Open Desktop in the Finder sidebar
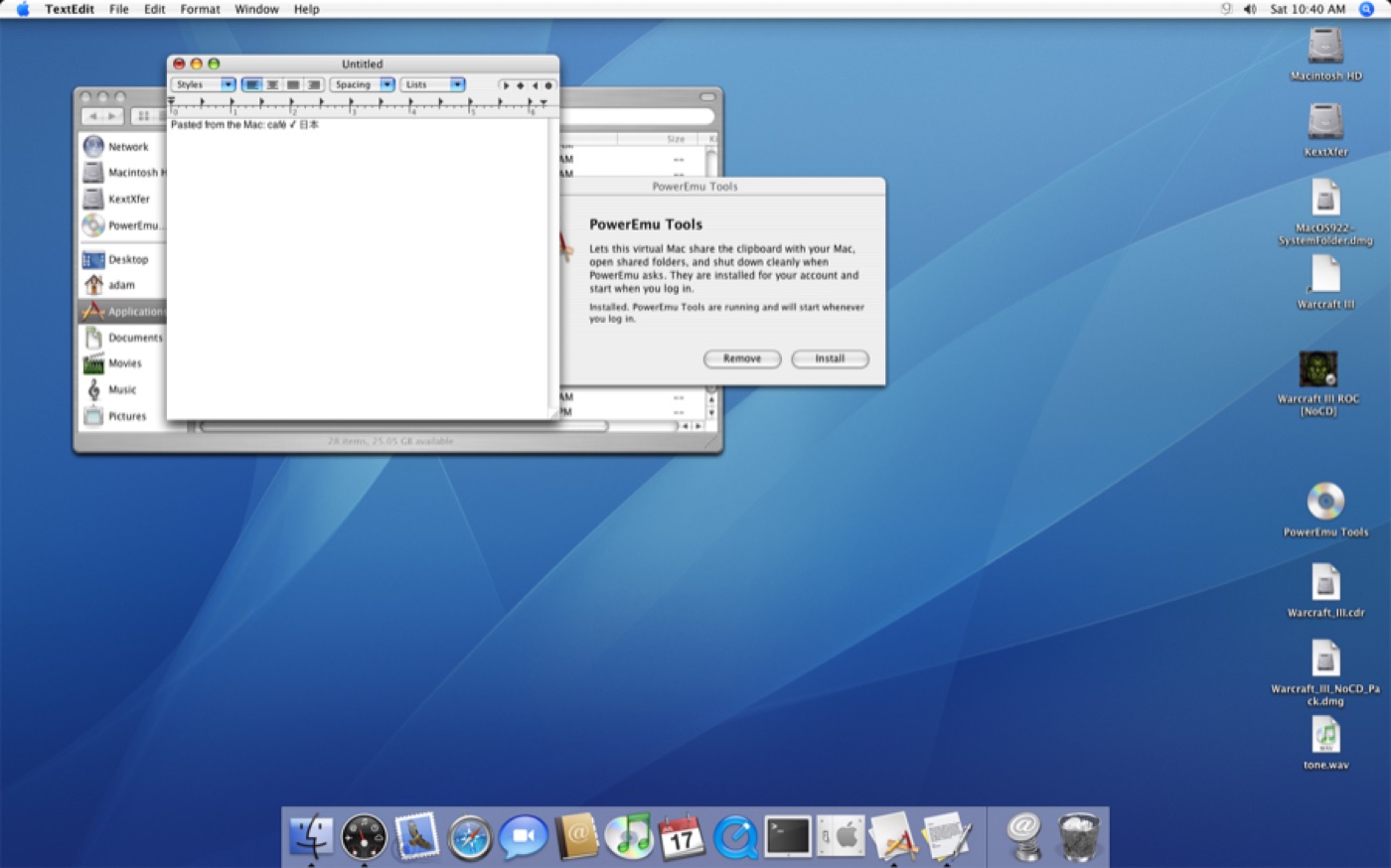The height and width of the screenshot is (868, 1391). [120, 259]
